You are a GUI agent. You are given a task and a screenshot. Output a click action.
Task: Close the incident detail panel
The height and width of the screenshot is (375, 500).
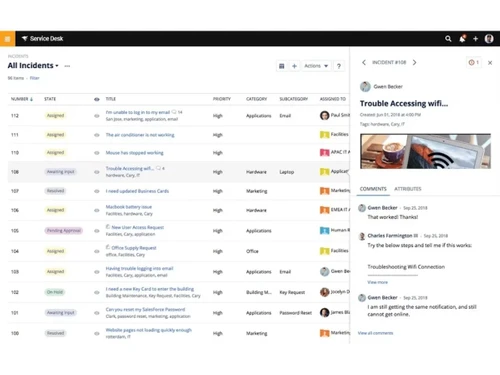[x=490, y=63]
